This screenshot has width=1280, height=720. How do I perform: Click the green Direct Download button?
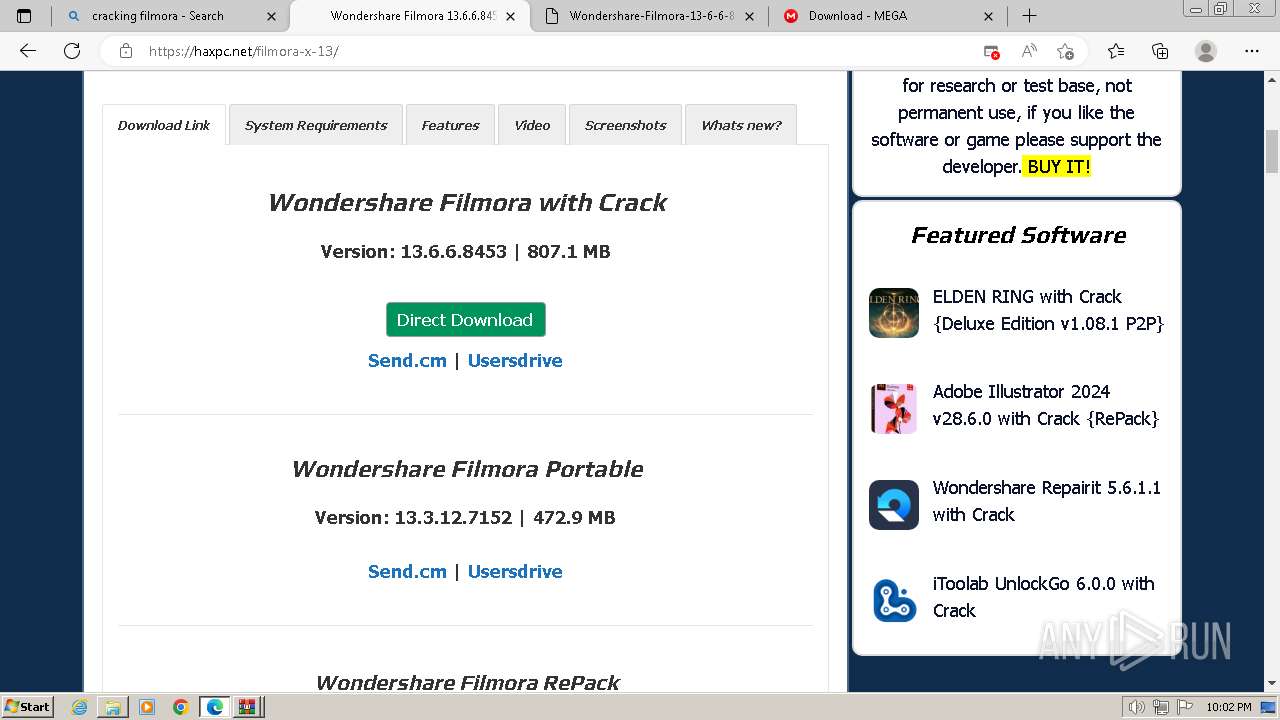tap(465, 320)
